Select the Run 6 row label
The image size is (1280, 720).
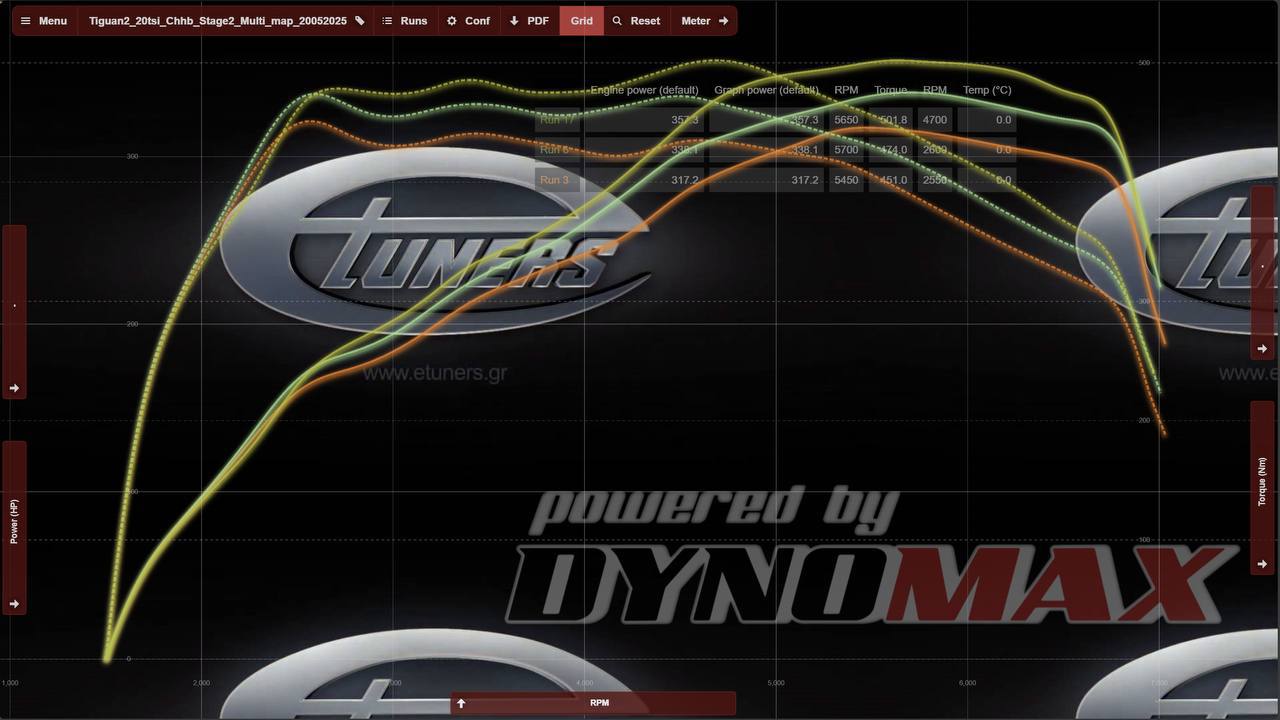557,150
